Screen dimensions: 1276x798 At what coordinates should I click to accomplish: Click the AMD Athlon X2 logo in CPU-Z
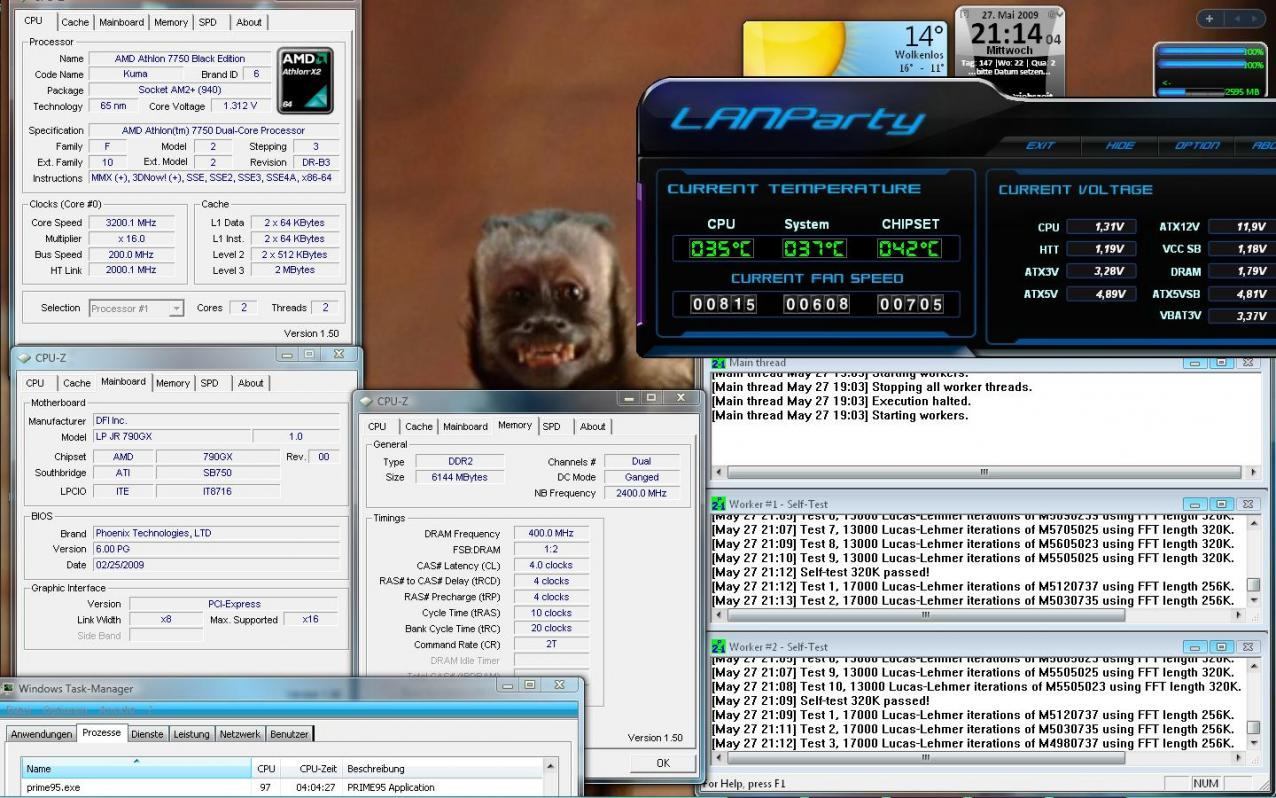pos(305,80)
